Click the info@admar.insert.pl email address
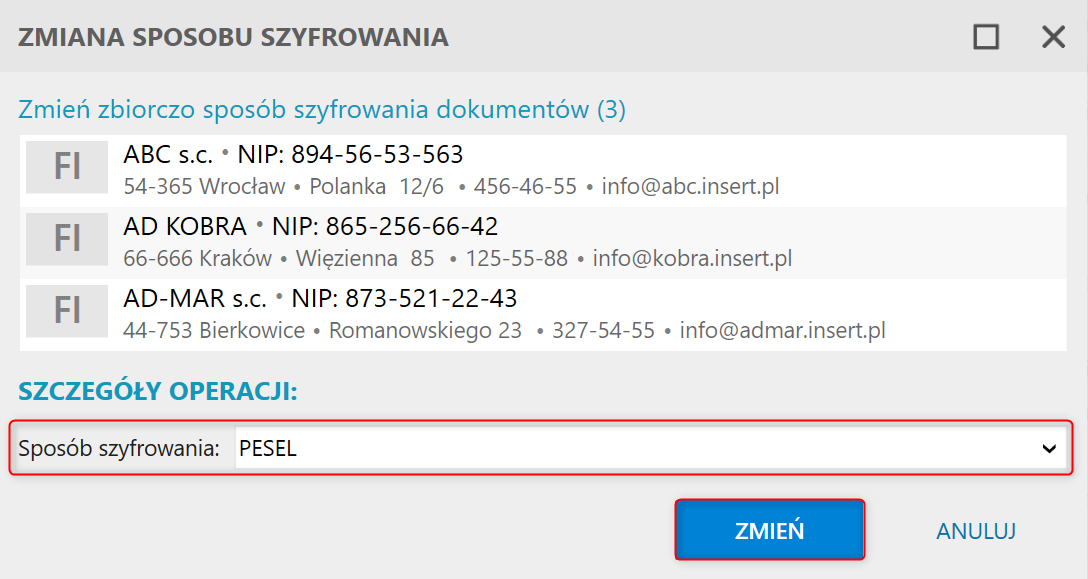The width and height of the screenshot is (1088, 579). click(782, 330)
